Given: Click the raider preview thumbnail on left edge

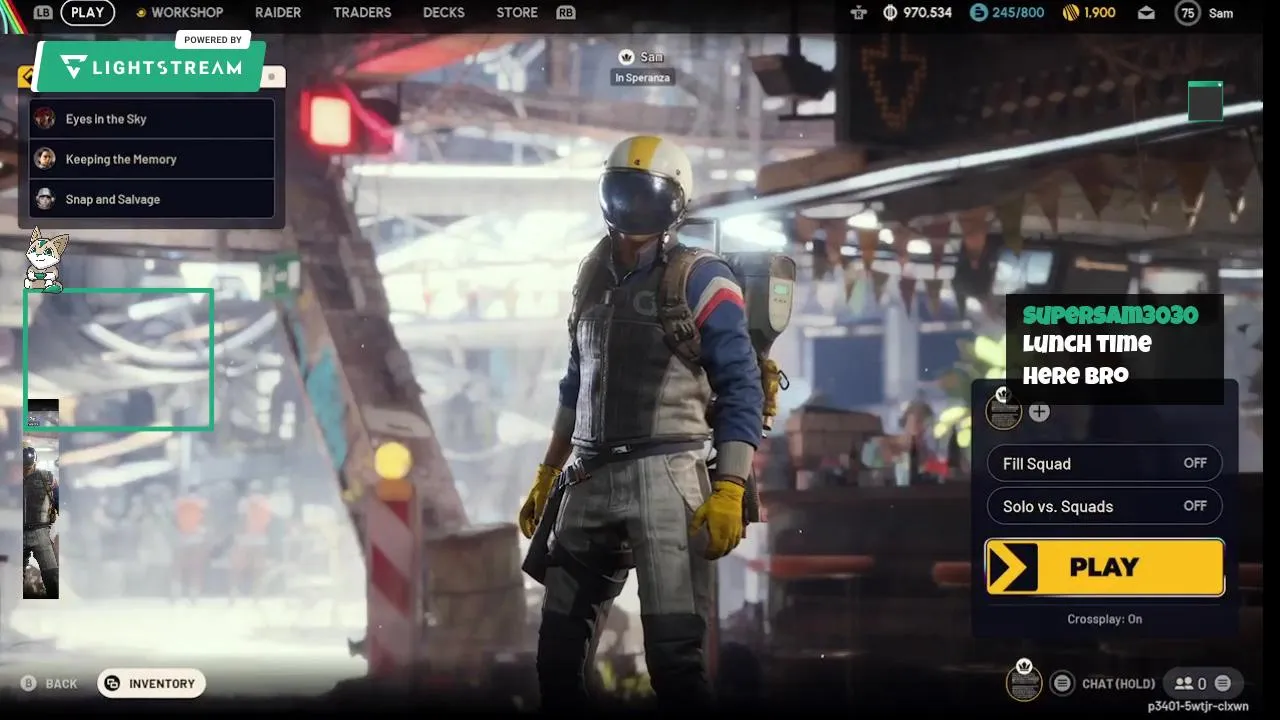Looking at the screenshot, I should click(x=41, y=499).
